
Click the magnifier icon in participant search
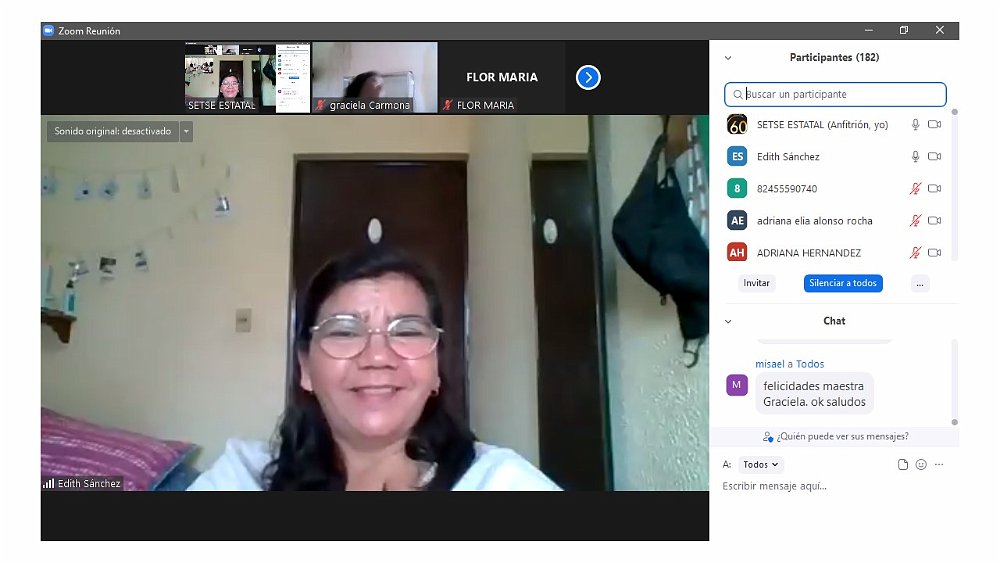coord(738,95)
